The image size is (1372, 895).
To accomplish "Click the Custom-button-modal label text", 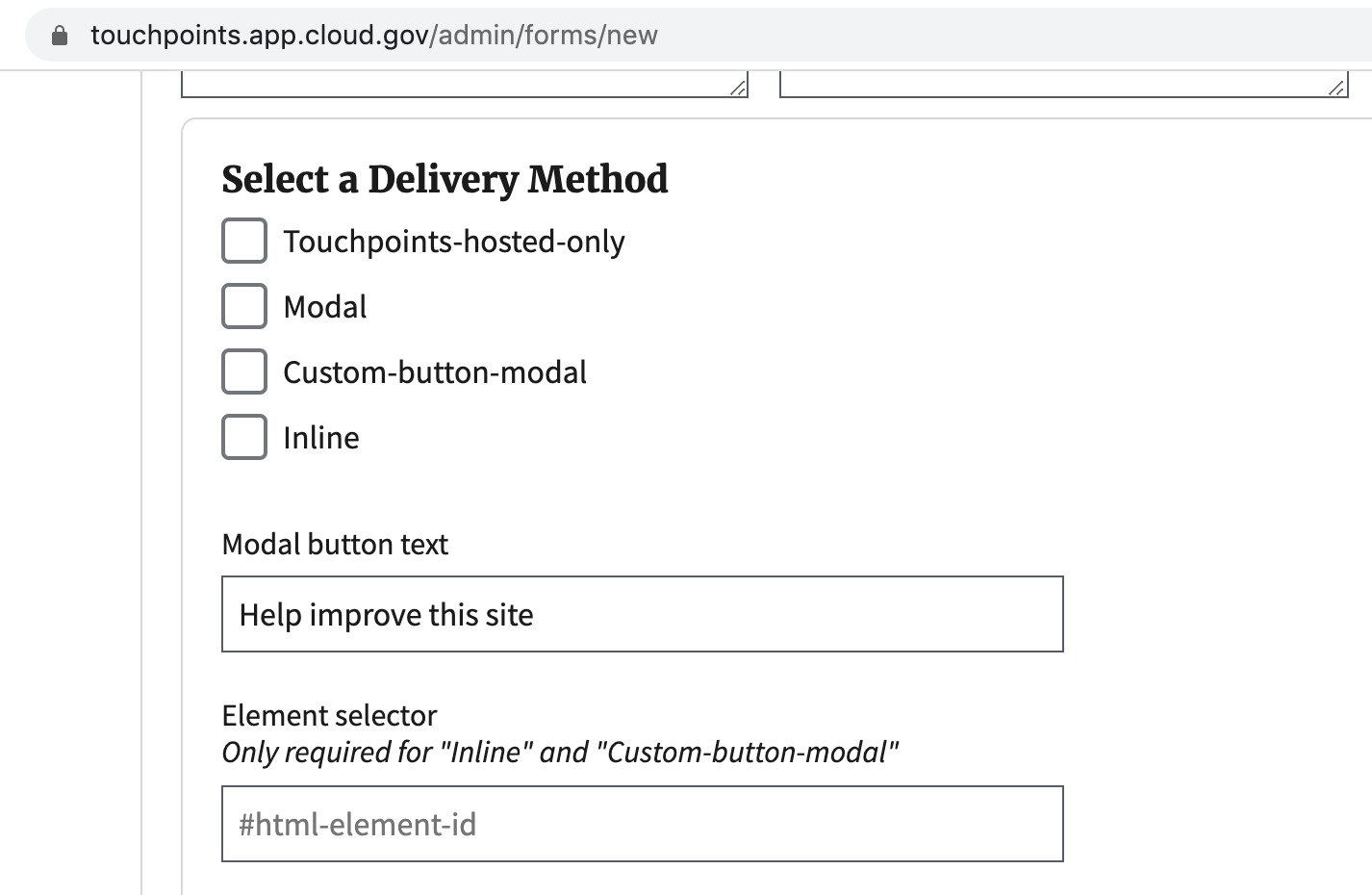I will click(435, 372).
